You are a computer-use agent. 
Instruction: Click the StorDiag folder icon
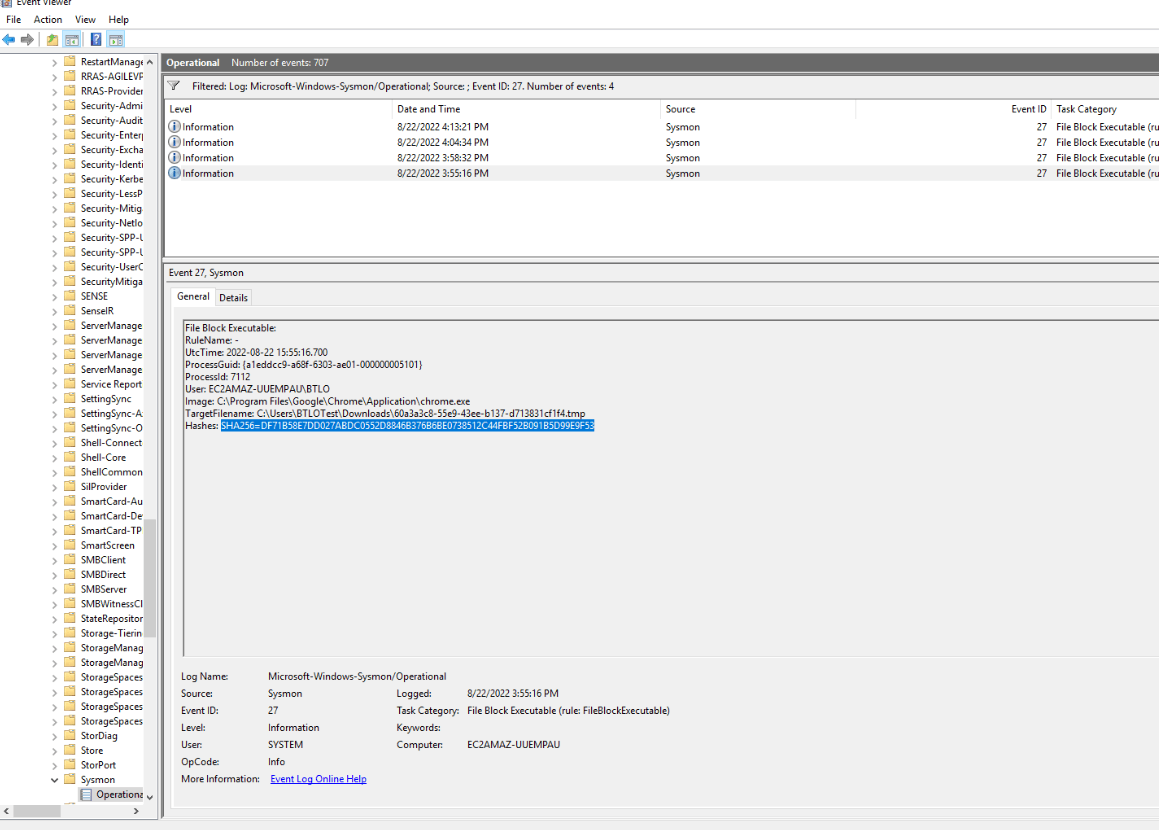pyautogui.click(x=69, y=735)
